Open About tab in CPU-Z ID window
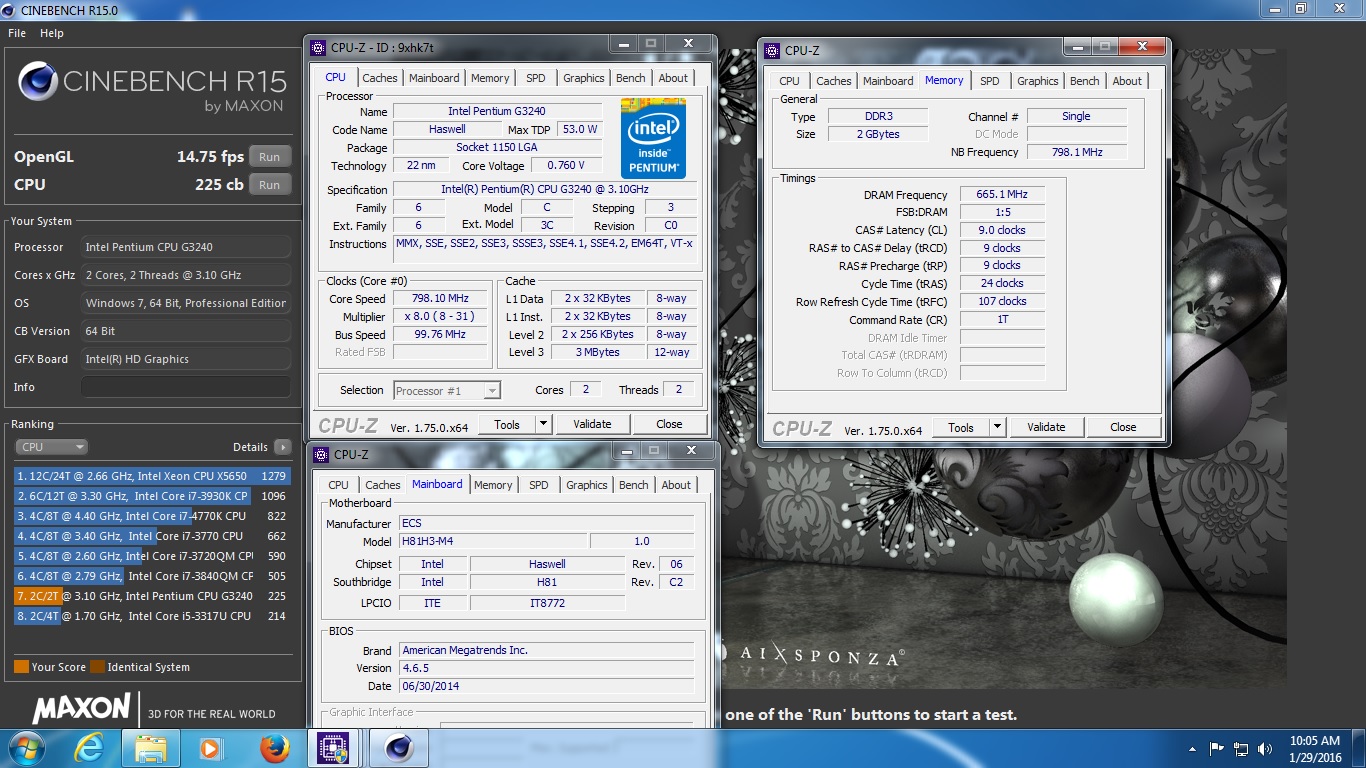 pos(673,78)
